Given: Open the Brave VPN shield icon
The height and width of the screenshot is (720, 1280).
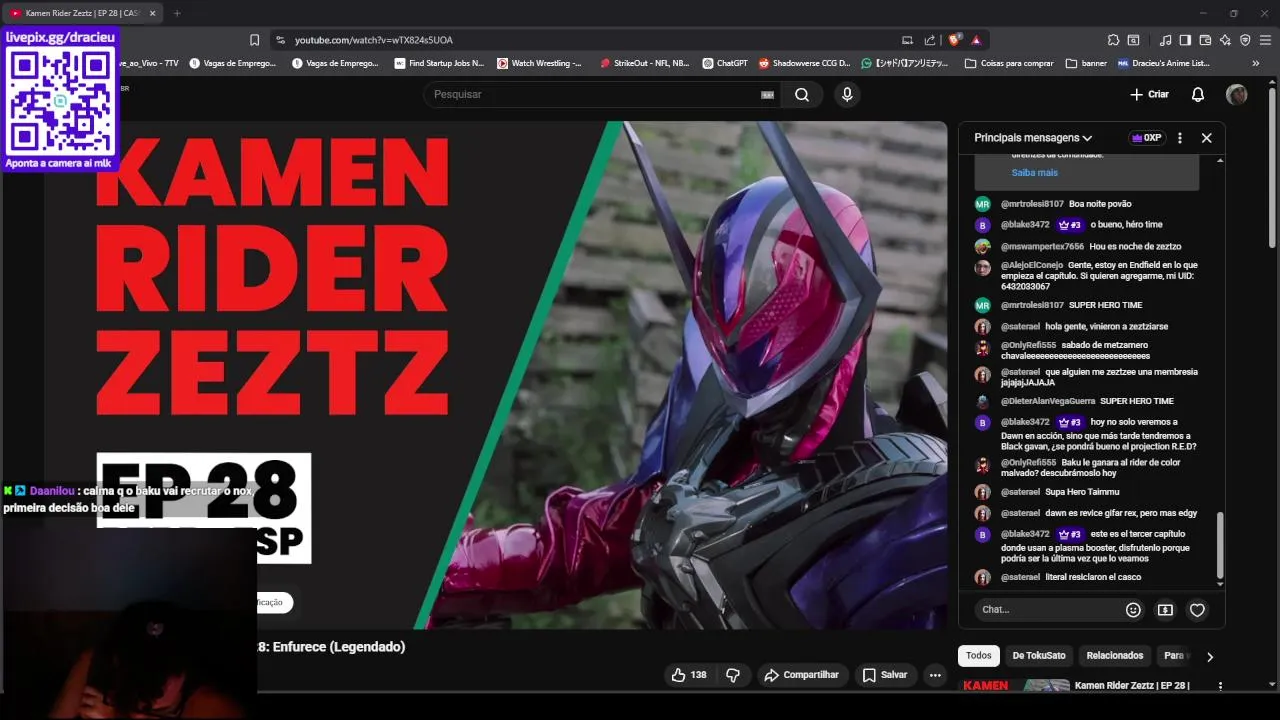Looking at the screenshot, I should point(1245,40).
